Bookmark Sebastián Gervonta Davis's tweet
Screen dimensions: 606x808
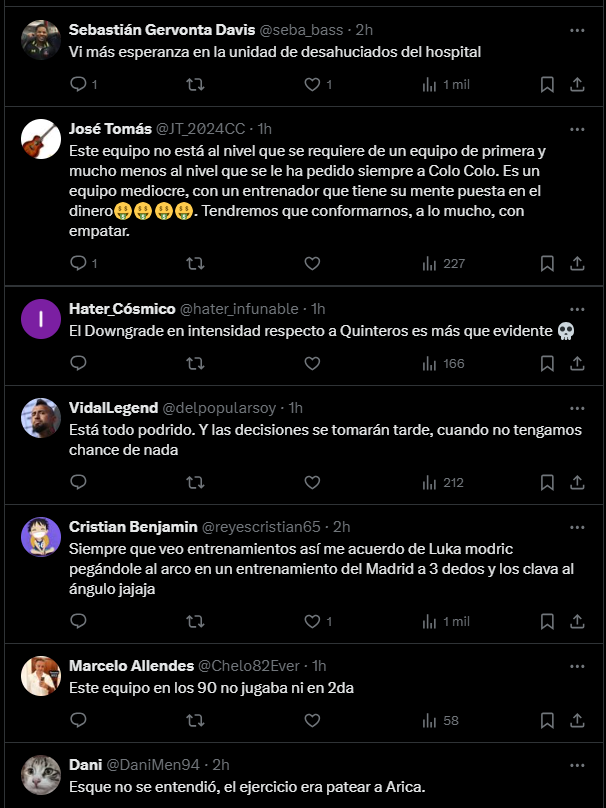547,85
